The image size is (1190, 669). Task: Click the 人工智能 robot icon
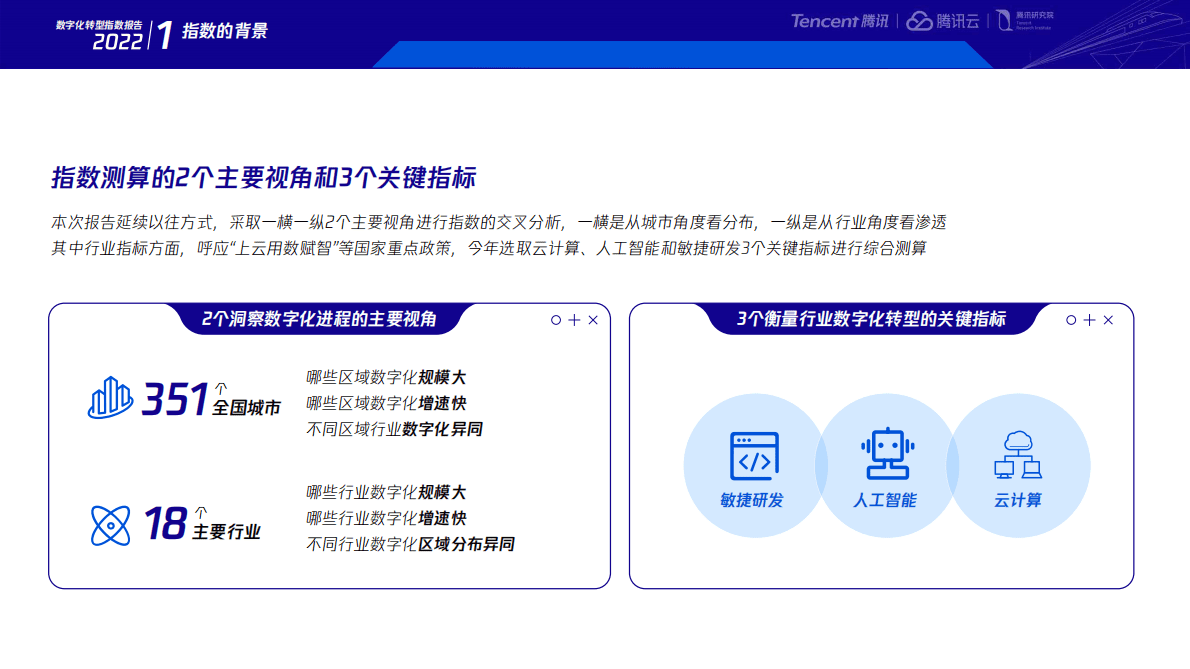[x=888, y=455]
